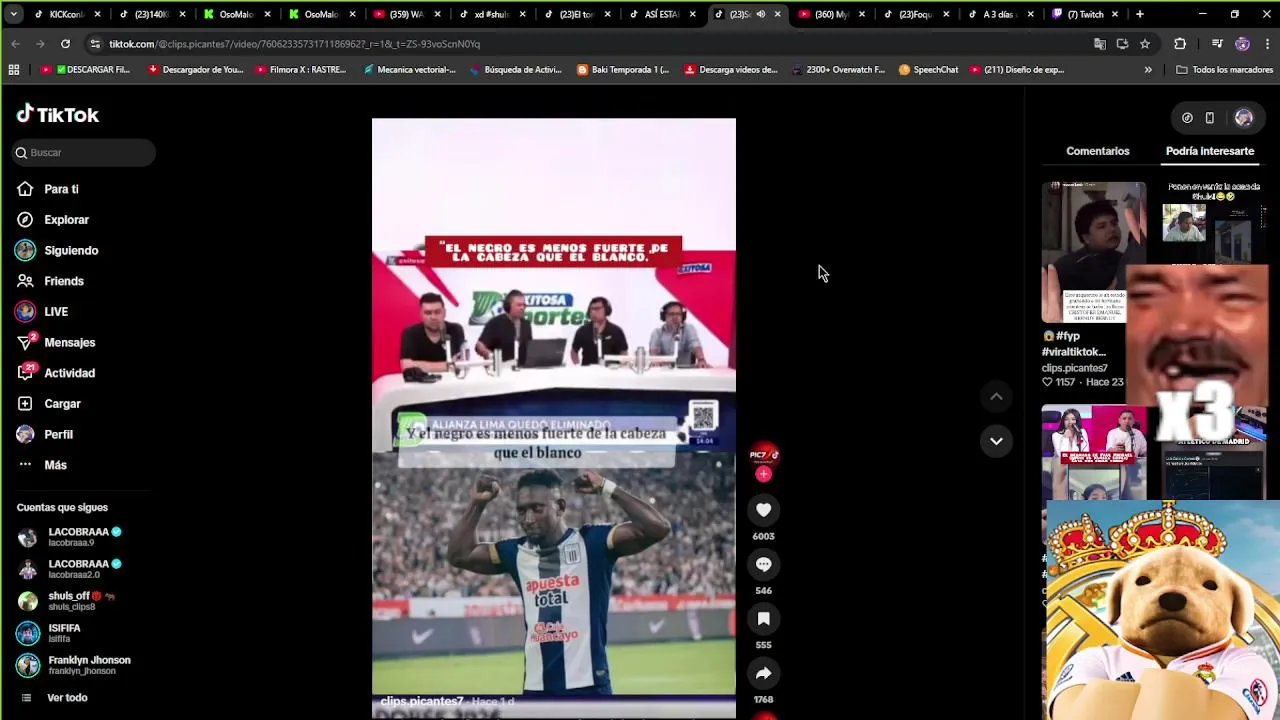Share the video with arrow icon

pos(764,673)
